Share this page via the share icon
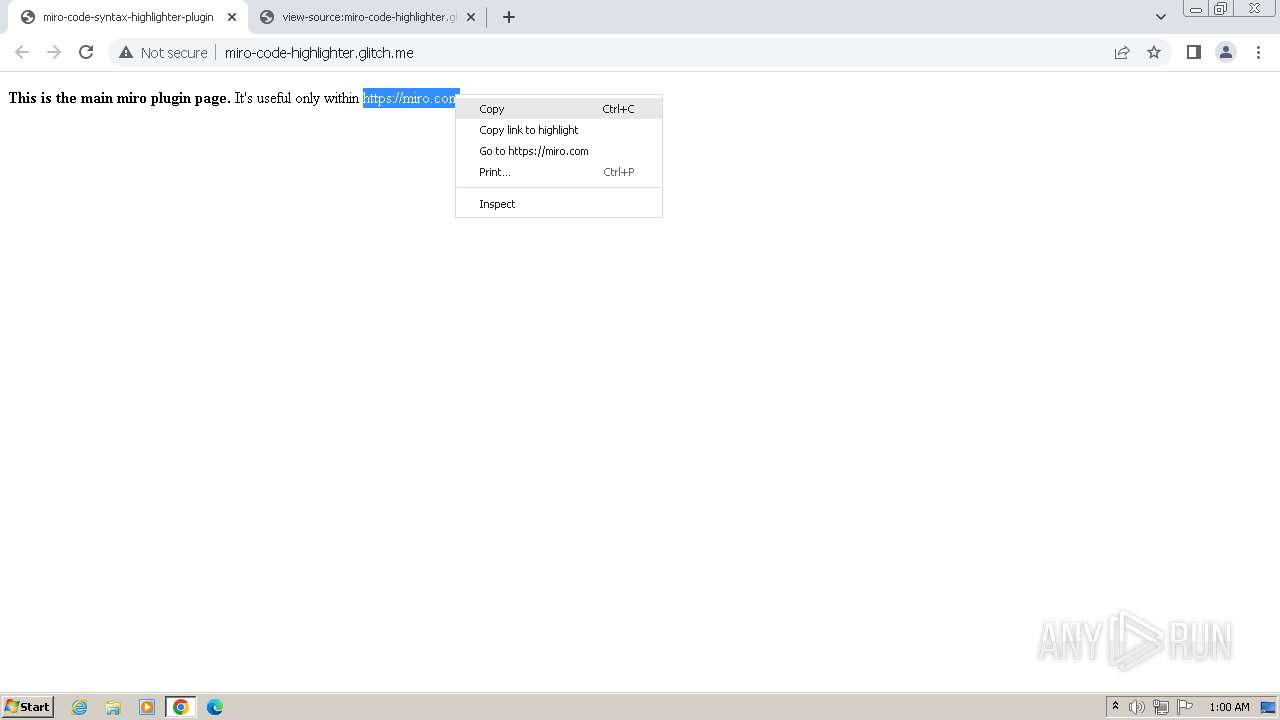1280x720 pixels. (x=1122, y=52)
